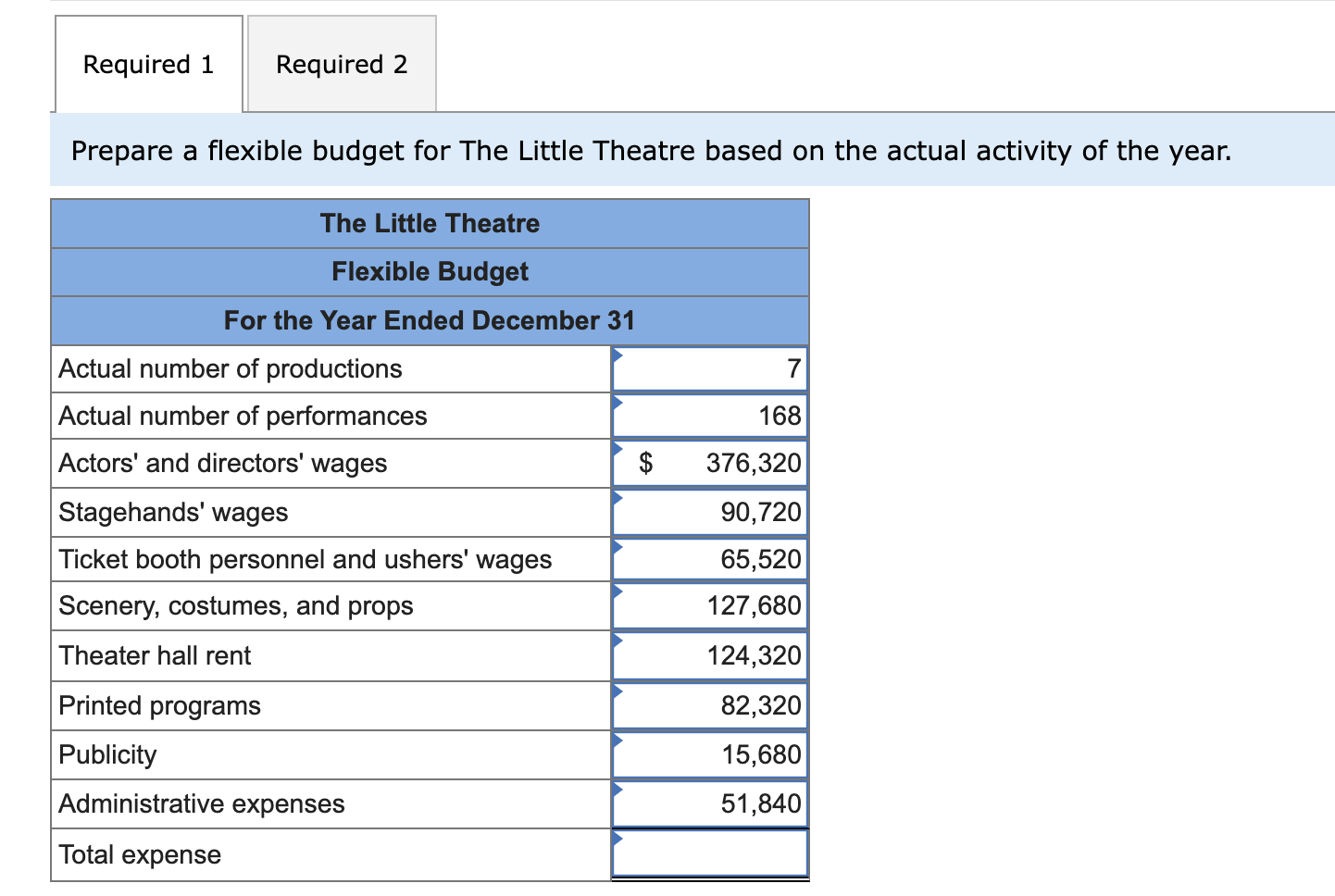Click the blue triangle on Actors' wages cell

pyautogui.click(x=617, y=452)
